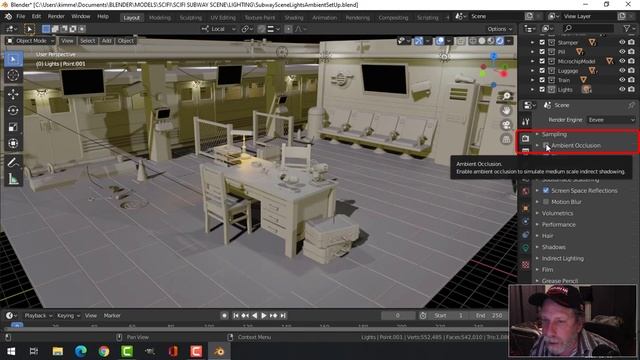640x360 pixels.
Task: Open the Playback menu in timeline
Action: [38, 316]
